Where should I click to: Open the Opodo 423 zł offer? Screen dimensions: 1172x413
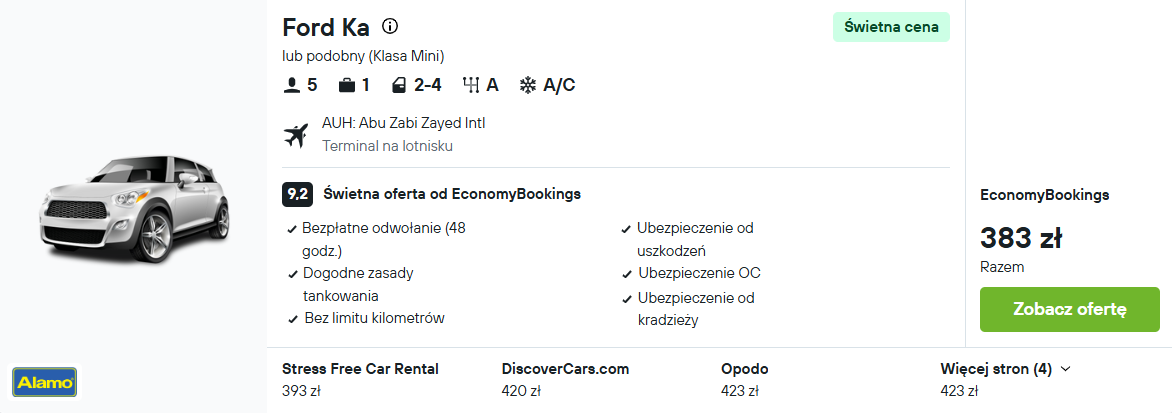[744, 379]
